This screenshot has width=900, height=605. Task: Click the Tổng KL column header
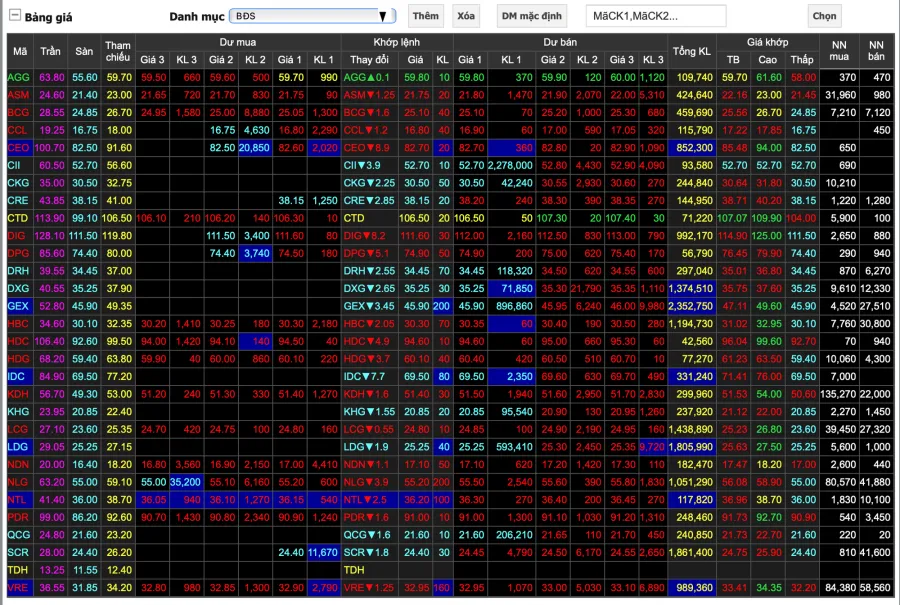[691, 51]
